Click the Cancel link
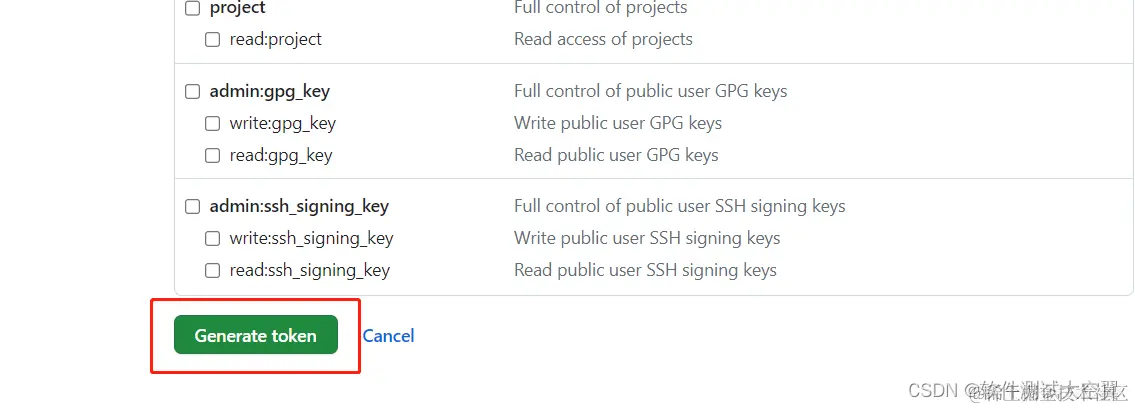Image resolution: width=1135 pixels, height=410 pixels. click(x=388, y=336)
